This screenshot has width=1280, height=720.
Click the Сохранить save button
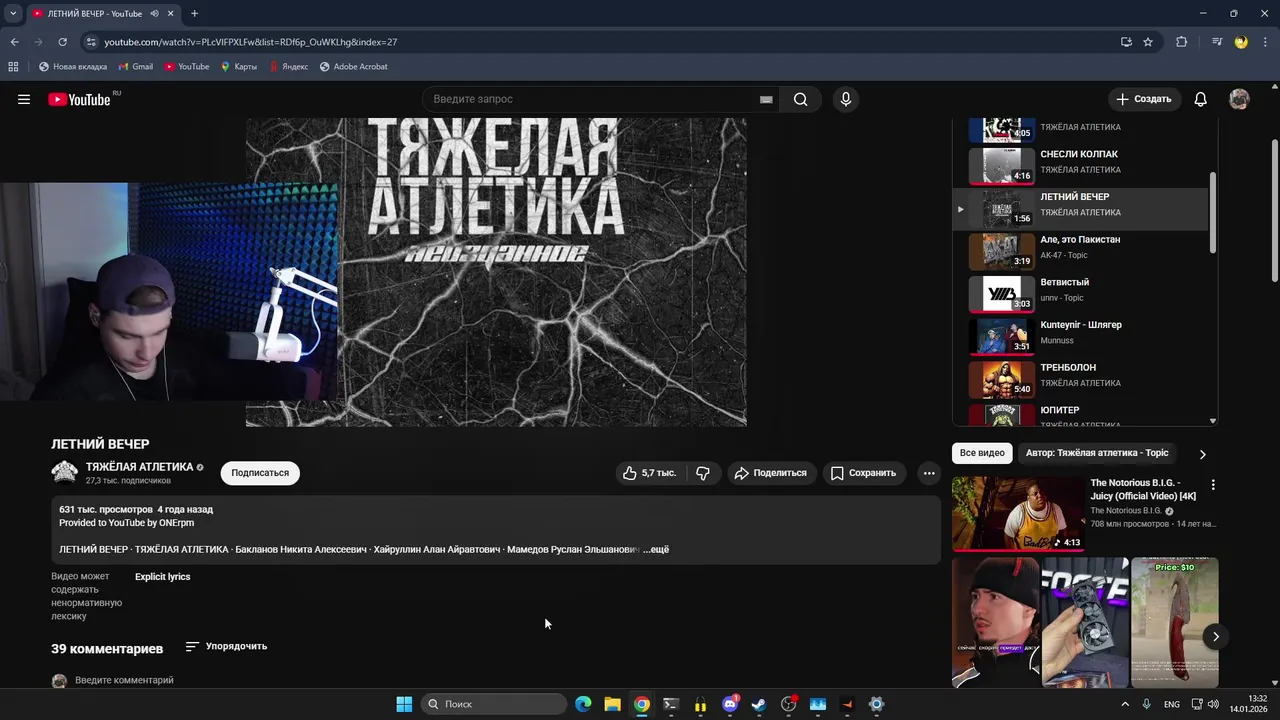(863, 473)
